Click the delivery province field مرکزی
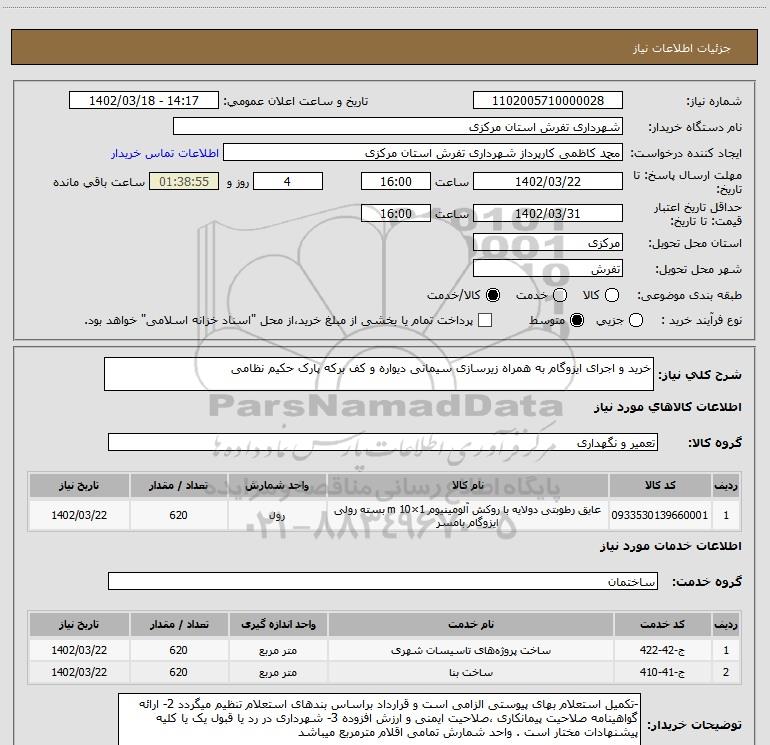The image size is (770, 745). 548,242
